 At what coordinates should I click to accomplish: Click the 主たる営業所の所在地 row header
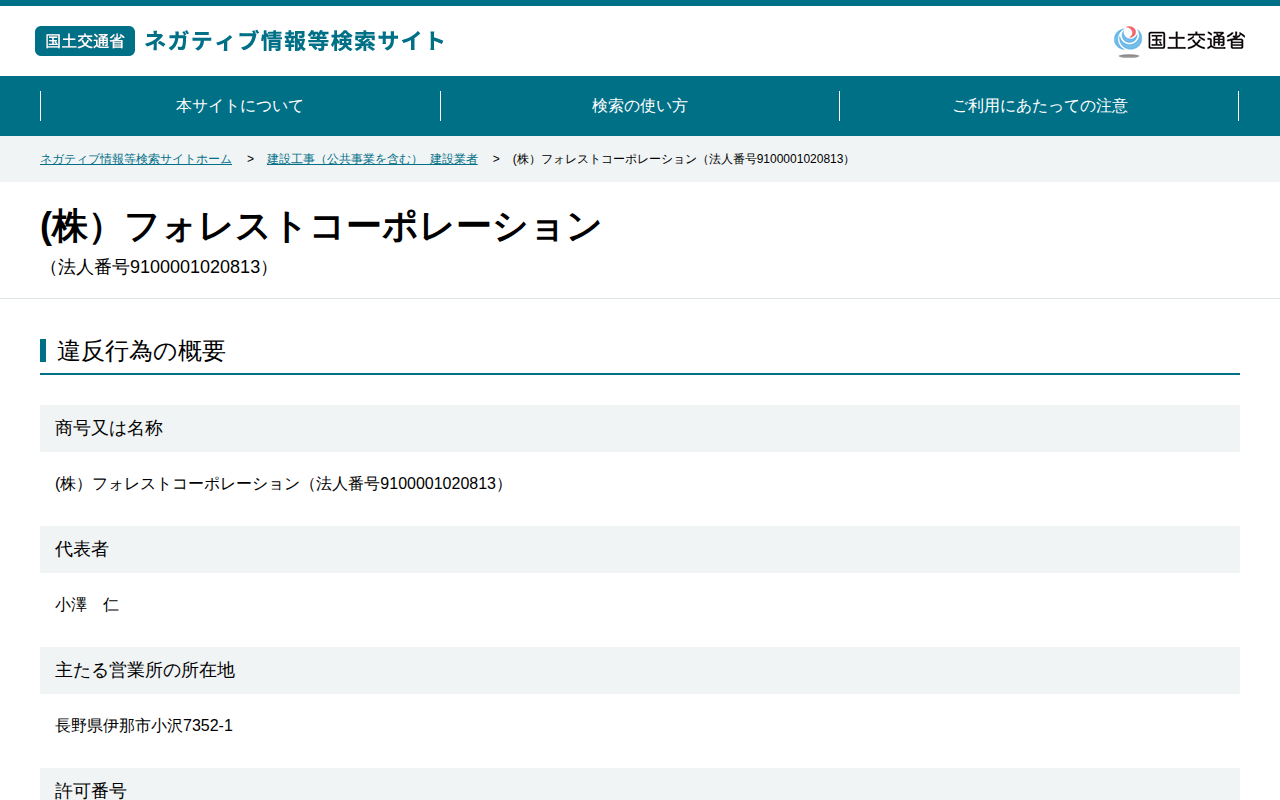[x=640, y=670]
